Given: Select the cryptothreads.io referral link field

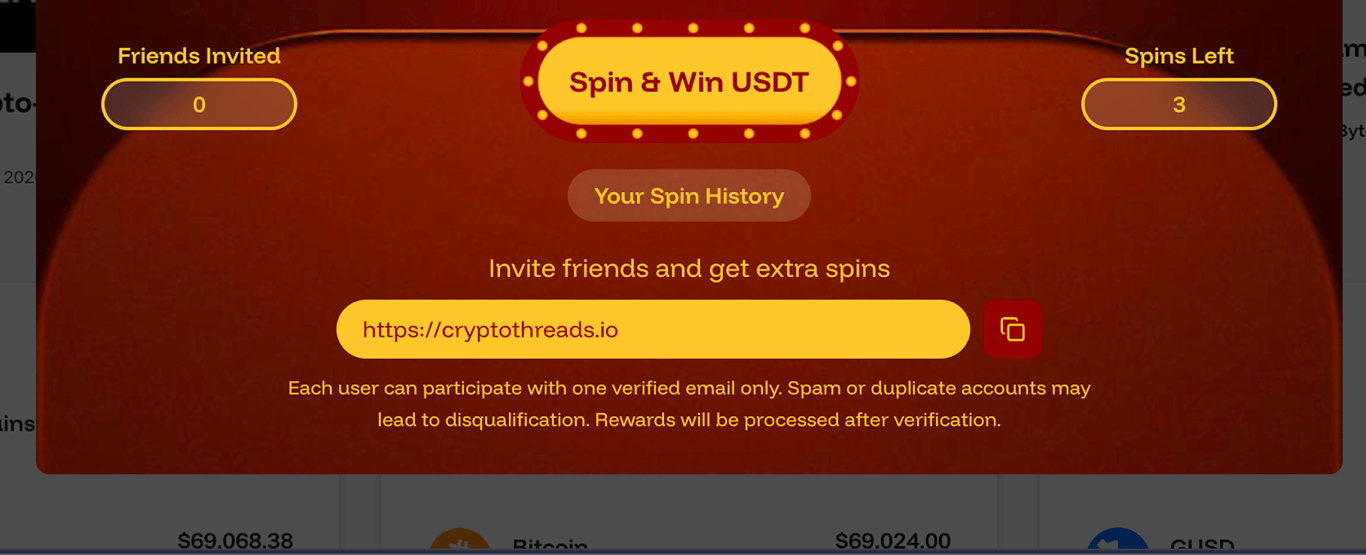Looking at the screenshot, I should [x=653, y=329].
